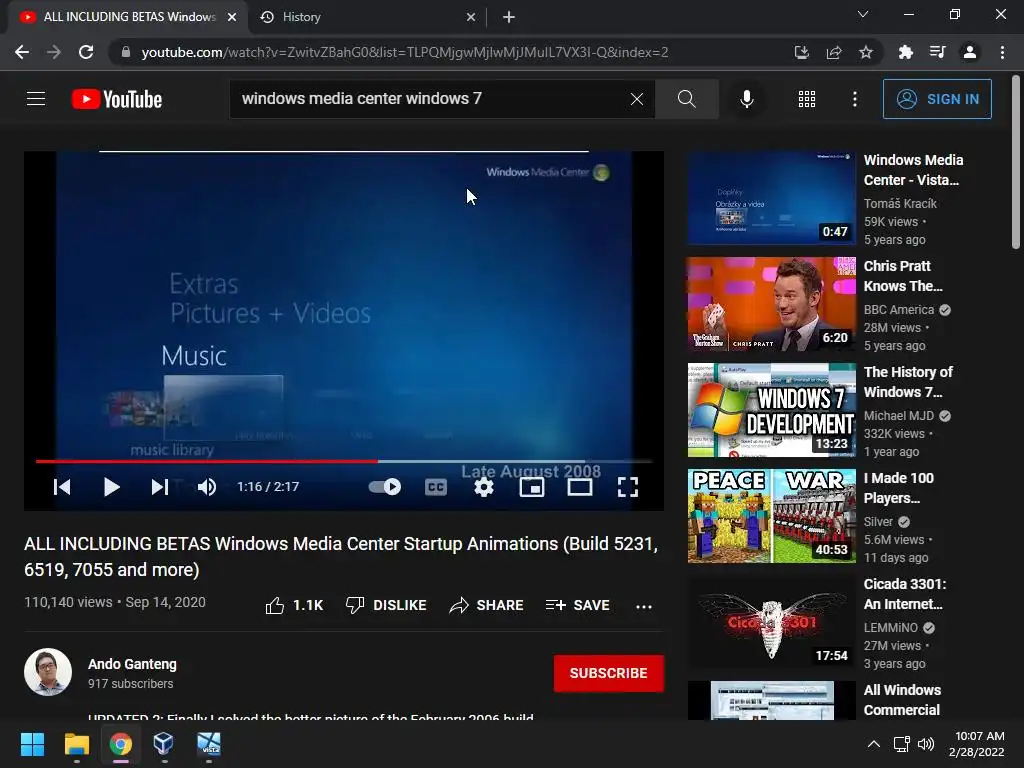Sign in to YouTube
This screenshot has height=768, width=1024.
[x=937, y=99]
